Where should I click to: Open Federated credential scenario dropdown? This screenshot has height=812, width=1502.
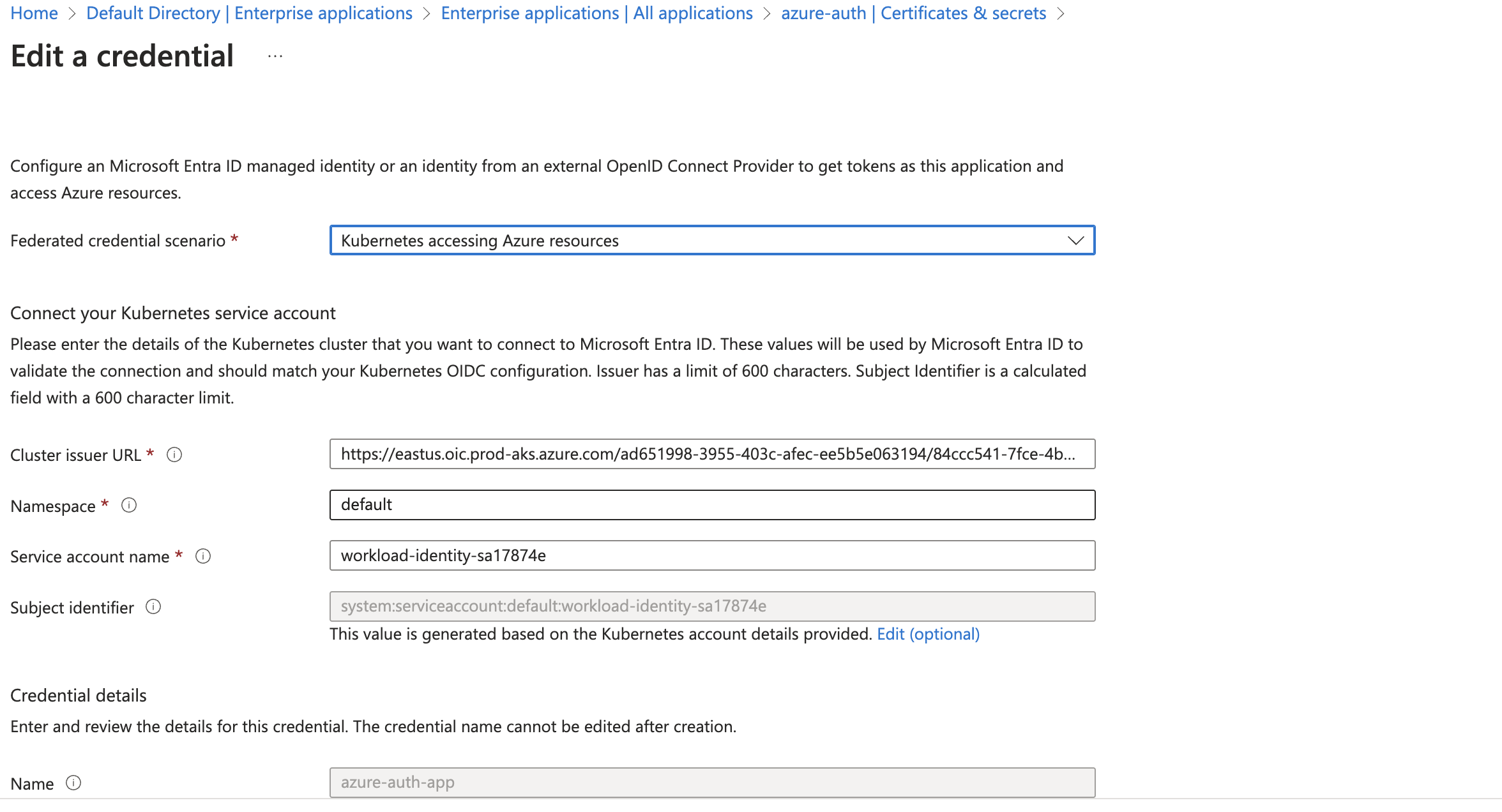[702, 241]
